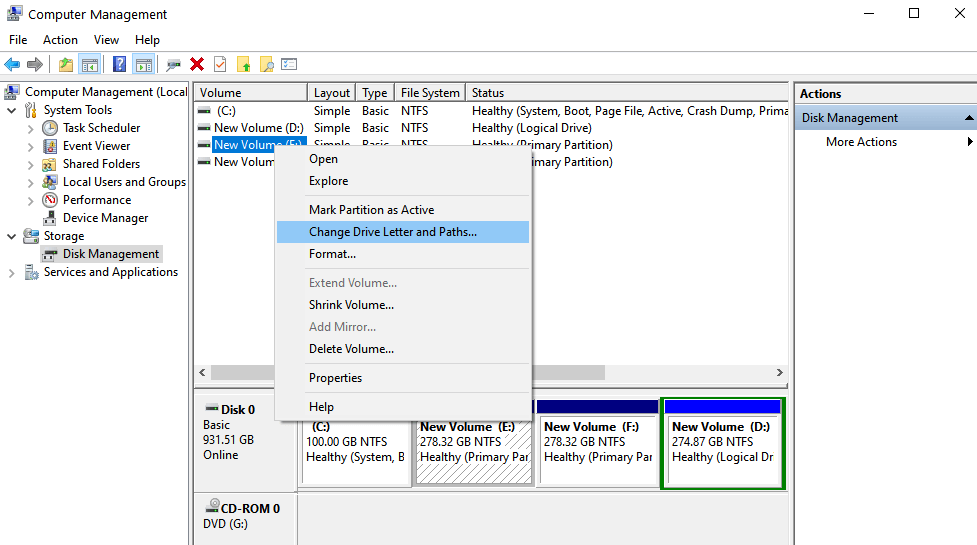Click the Show/Hide Console Tree toolbar icon
This screenshot has height=545, width=977.
click(x=90, y=64)
